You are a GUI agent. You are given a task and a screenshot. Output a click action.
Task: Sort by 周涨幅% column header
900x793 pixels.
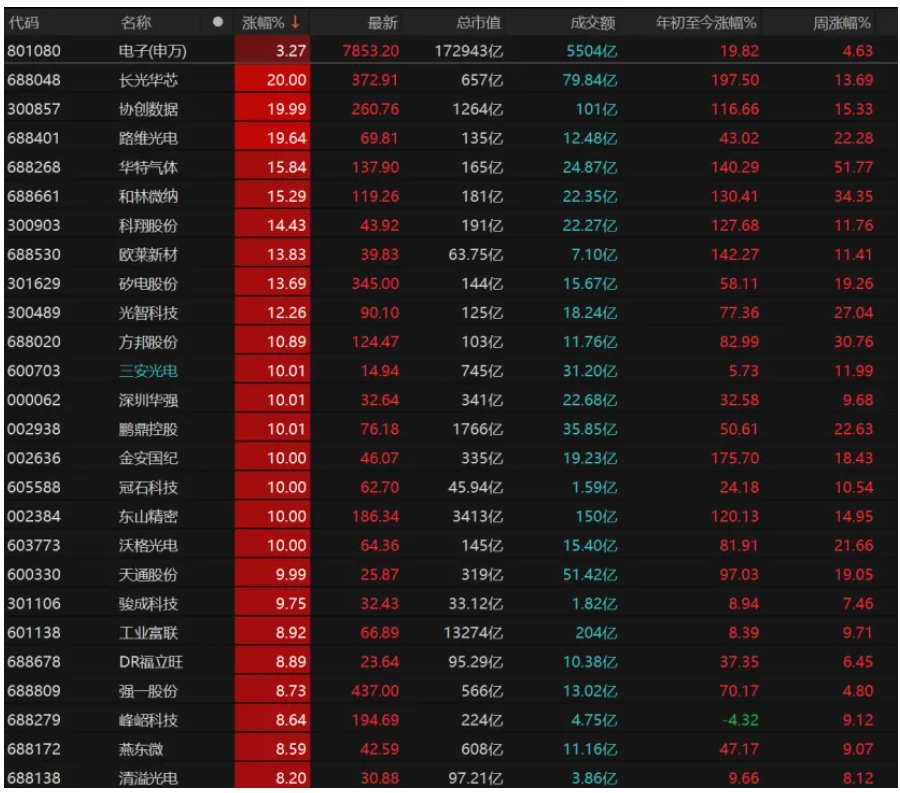click(841, 22)
